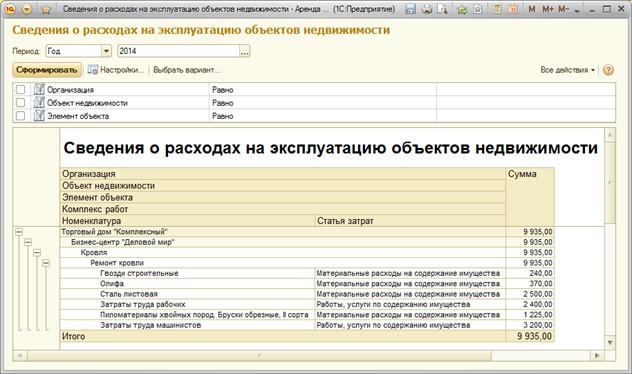Click the M memory button

532,9
